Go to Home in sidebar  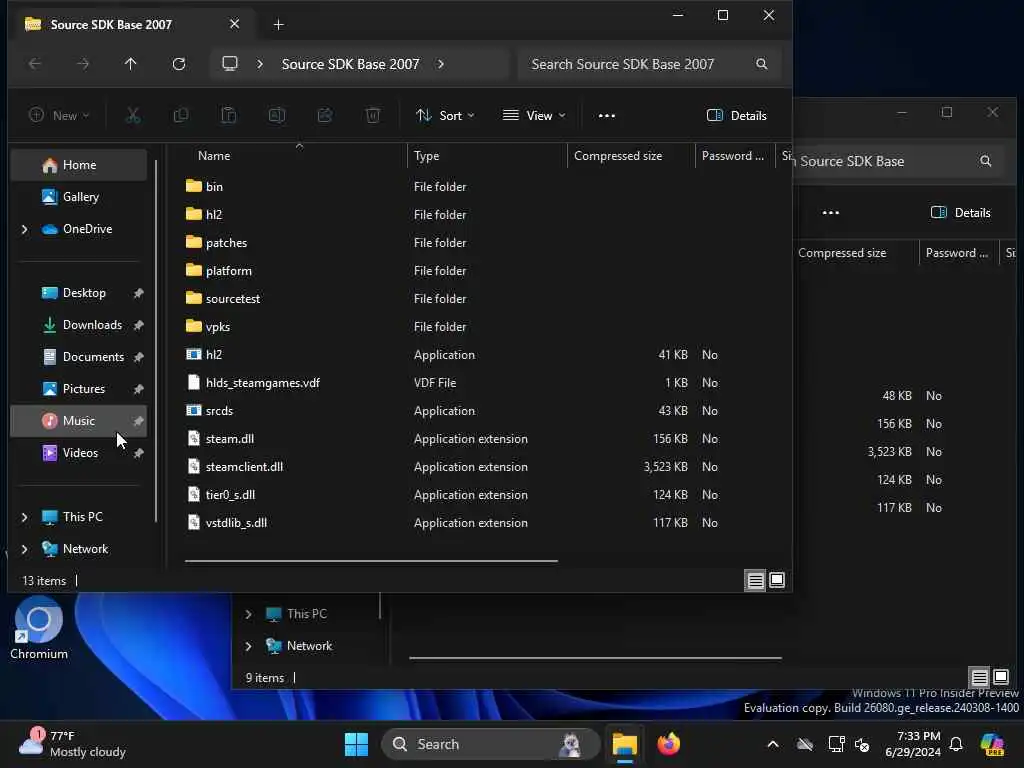[x=79, y=165]
